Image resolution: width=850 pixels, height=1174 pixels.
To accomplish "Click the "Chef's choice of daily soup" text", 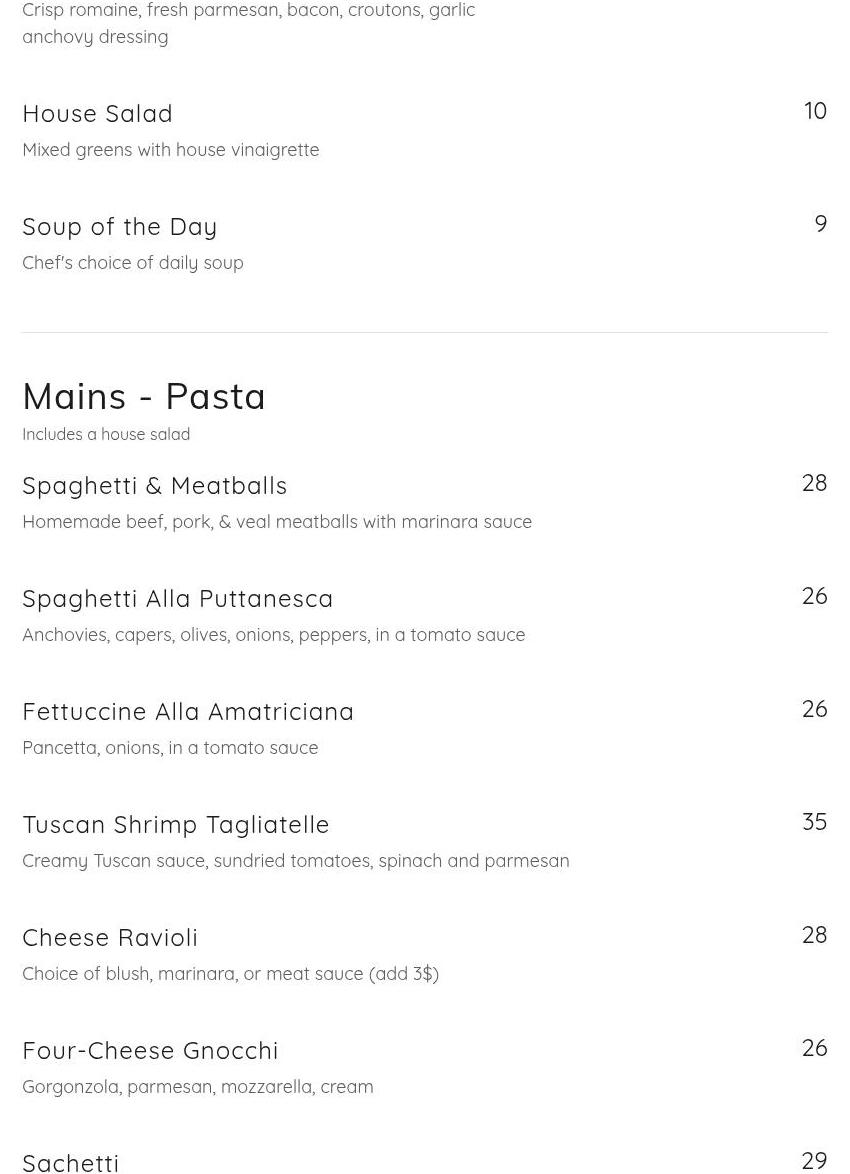I will point(133,263).
